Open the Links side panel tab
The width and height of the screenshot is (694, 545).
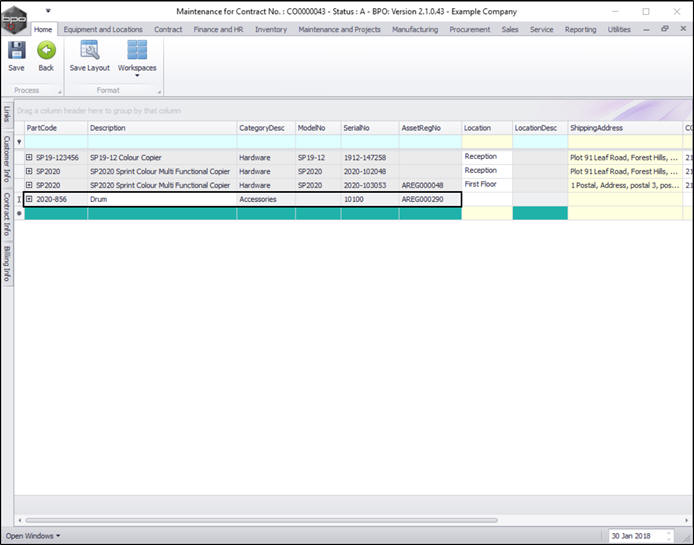coord(7,114)
